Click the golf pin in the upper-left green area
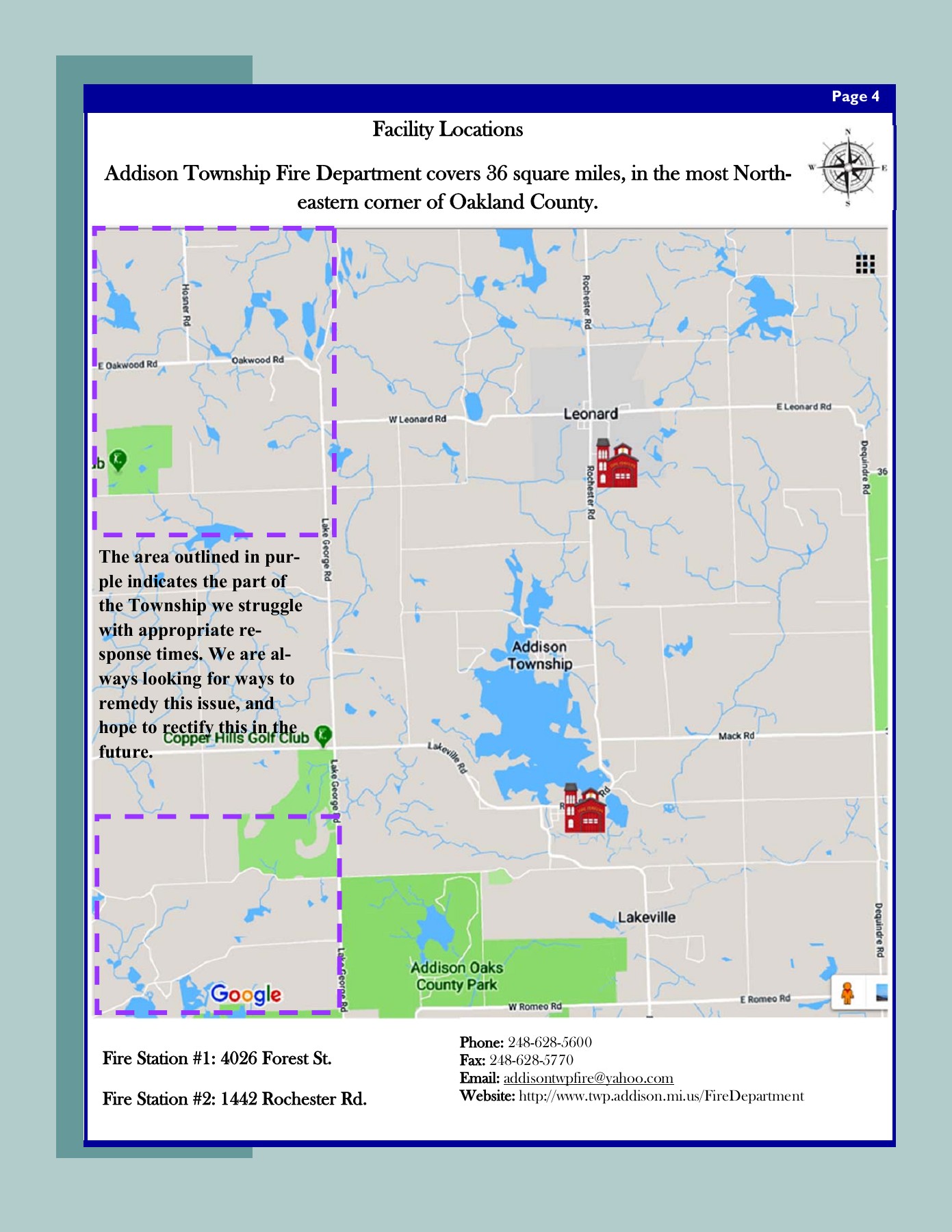This screenshot has width=952, height=1232. pos(118,459)
